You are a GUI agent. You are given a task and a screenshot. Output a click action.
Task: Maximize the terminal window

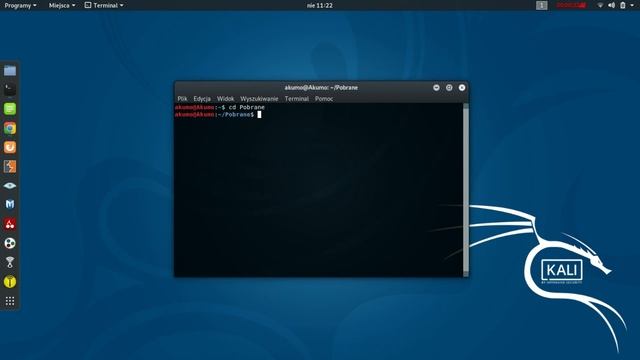click(449, 87)
